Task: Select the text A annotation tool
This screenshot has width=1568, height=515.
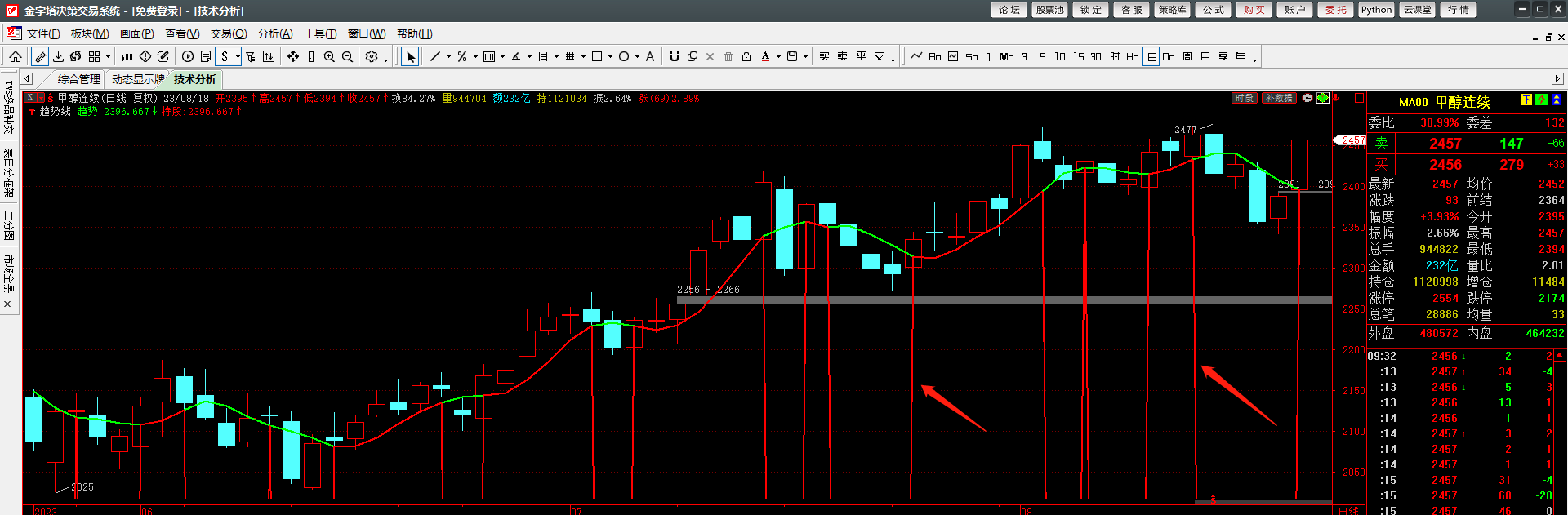Action: [x=650, y=56]
